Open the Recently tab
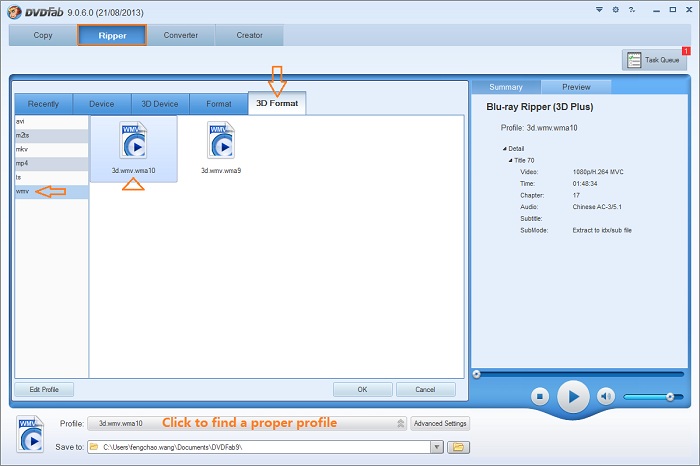The height and width of the screenshot is (466, 700). (43, 104)
